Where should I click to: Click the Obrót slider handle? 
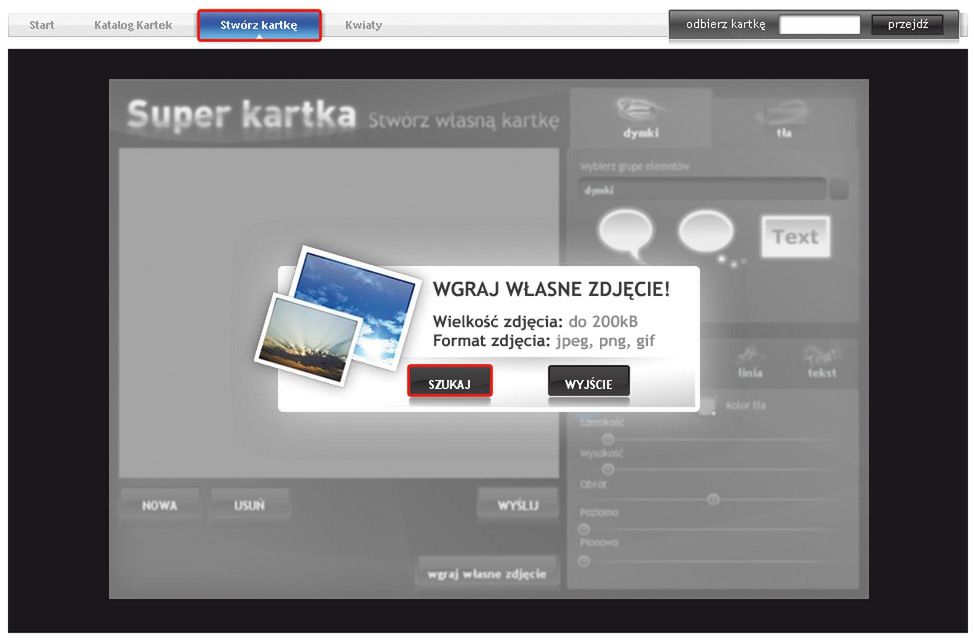(x=713, y=499)
